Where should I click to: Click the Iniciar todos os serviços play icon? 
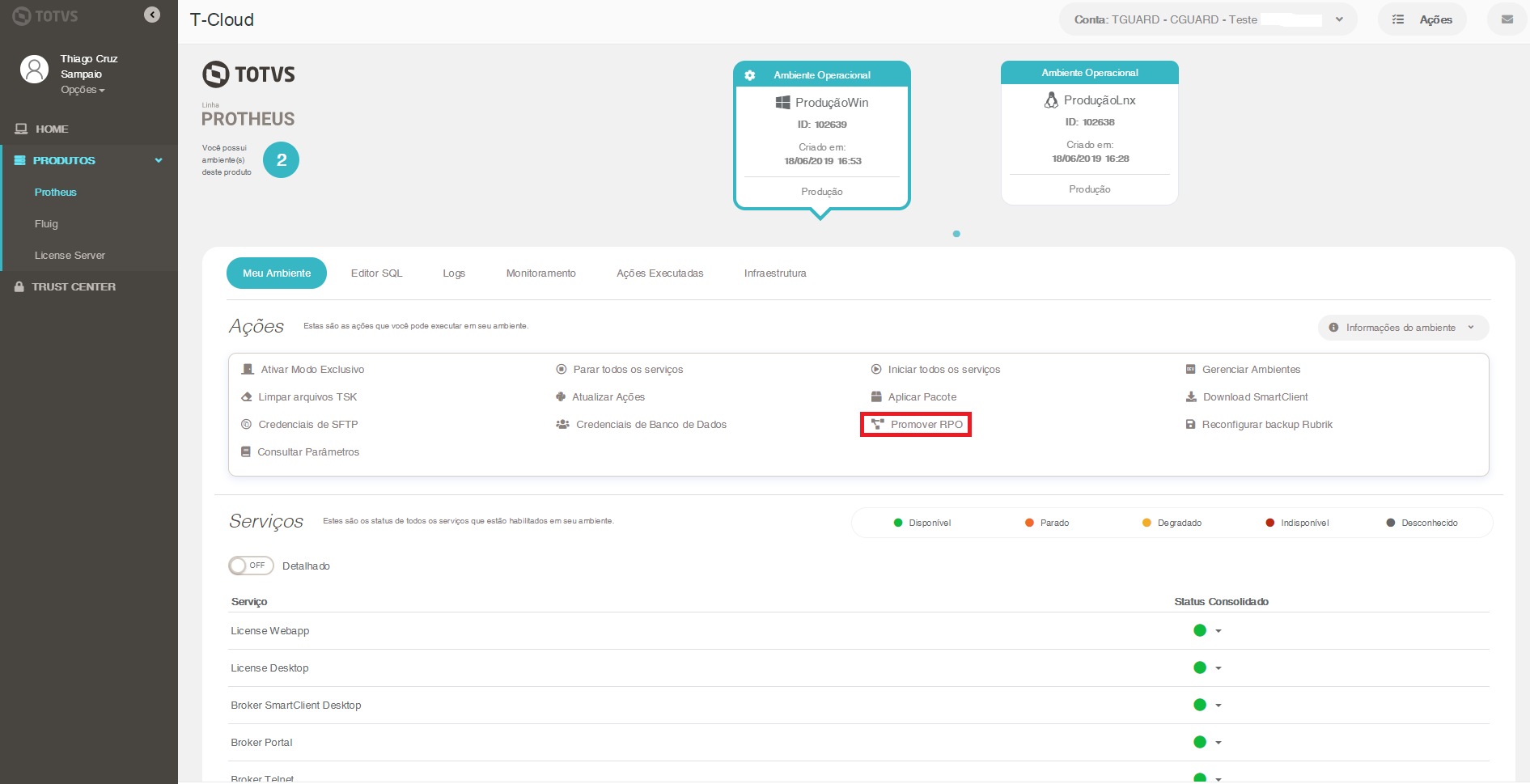point(876,369)
